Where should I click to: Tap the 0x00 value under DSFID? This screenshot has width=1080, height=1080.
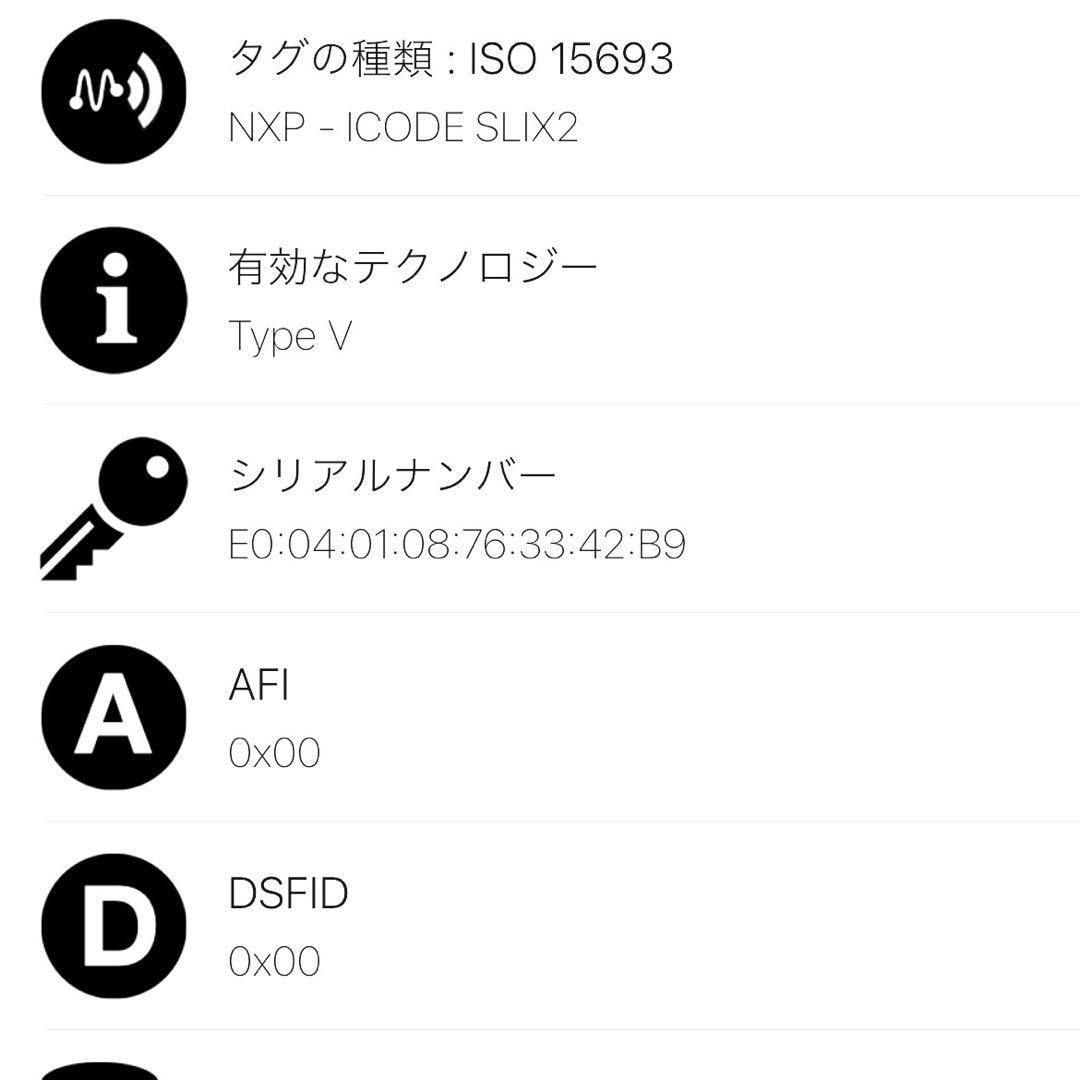coord(274,962)
